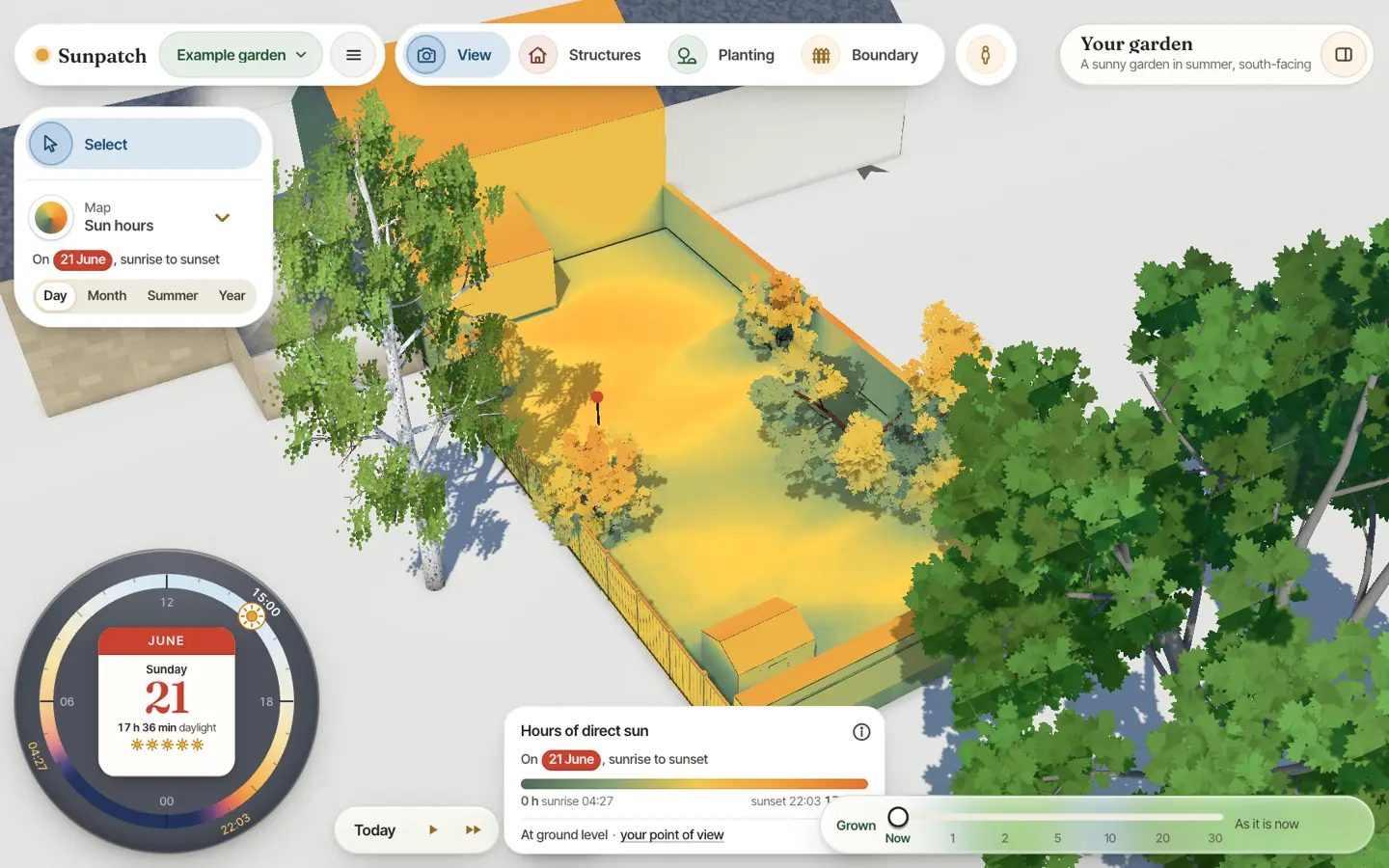
Task: Click the sunset 22:03 legend text
Action: tap(785, 801)
